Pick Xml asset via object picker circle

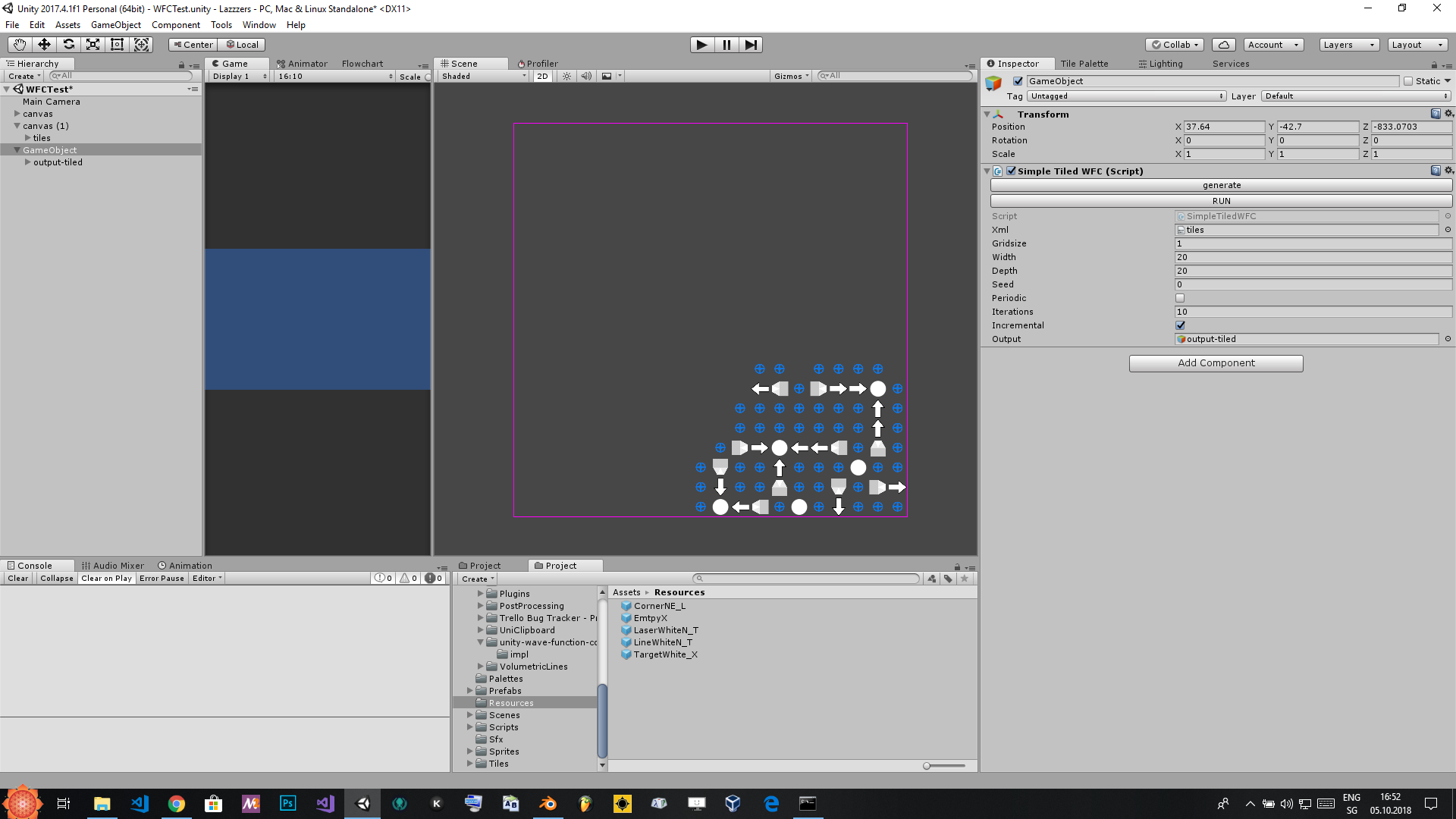click(x=1448, y=230)
